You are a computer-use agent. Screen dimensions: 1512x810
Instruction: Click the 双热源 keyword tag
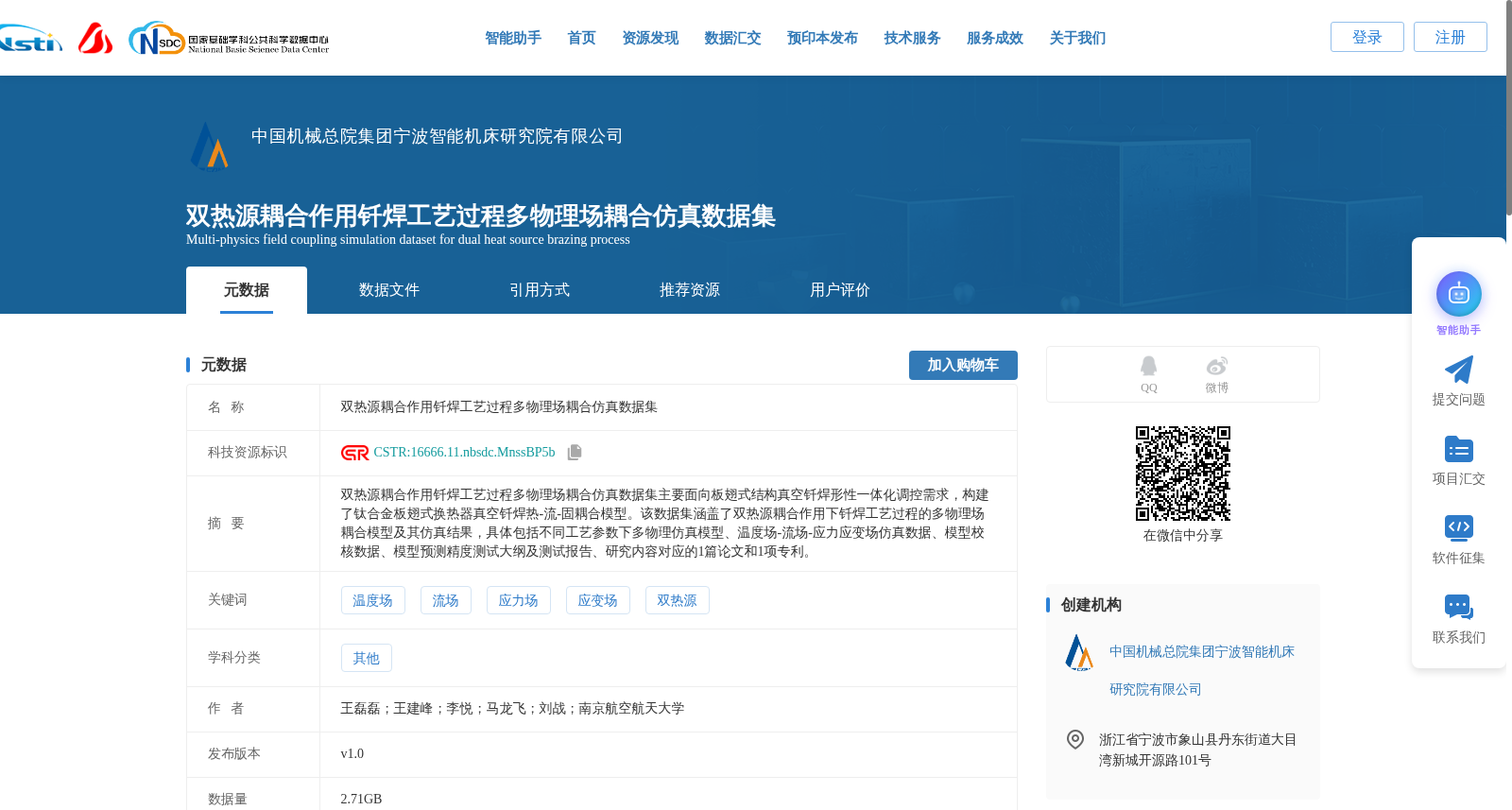tap(677, 600)
